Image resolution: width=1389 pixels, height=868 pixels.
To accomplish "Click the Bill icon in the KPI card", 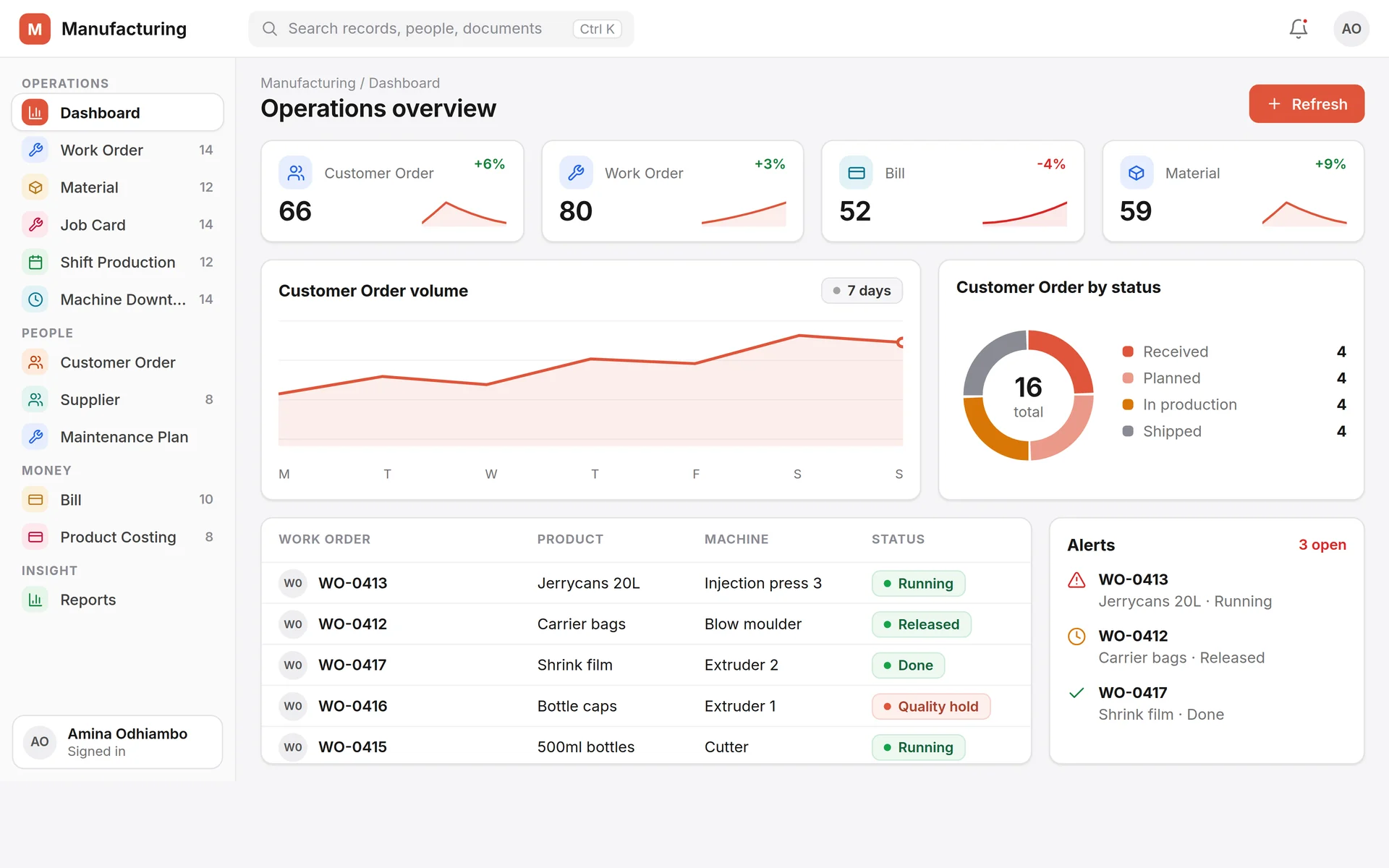I will click(x=857, y=173).
